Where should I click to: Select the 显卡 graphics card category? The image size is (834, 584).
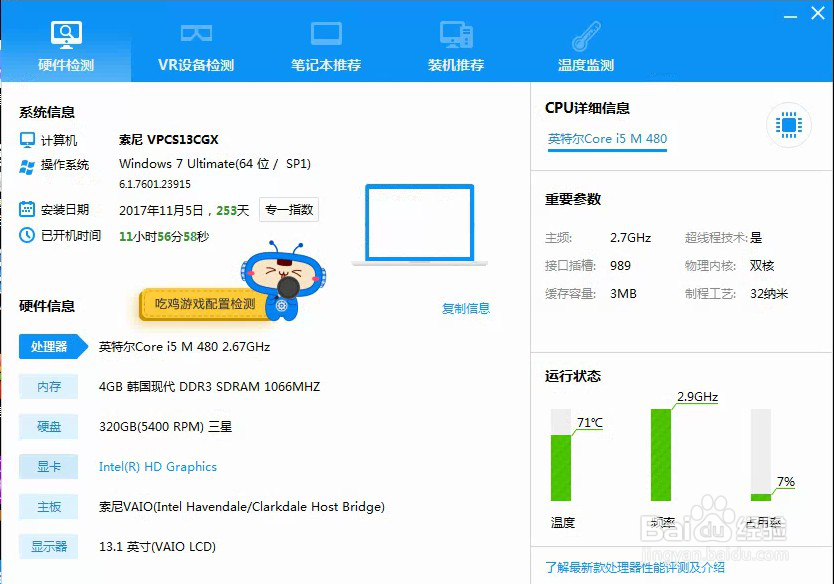(x=48, y=466)
